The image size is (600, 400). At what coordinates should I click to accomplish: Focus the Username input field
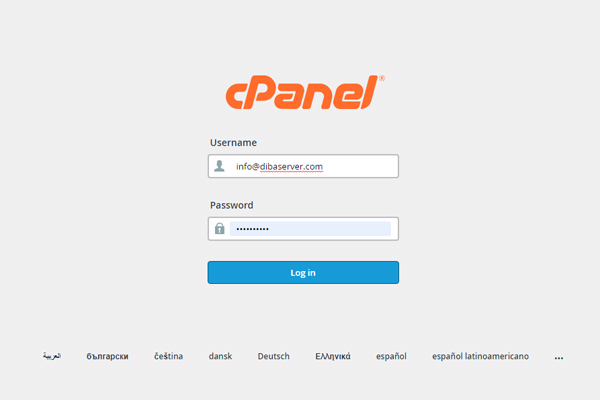(x=303, y=166)
